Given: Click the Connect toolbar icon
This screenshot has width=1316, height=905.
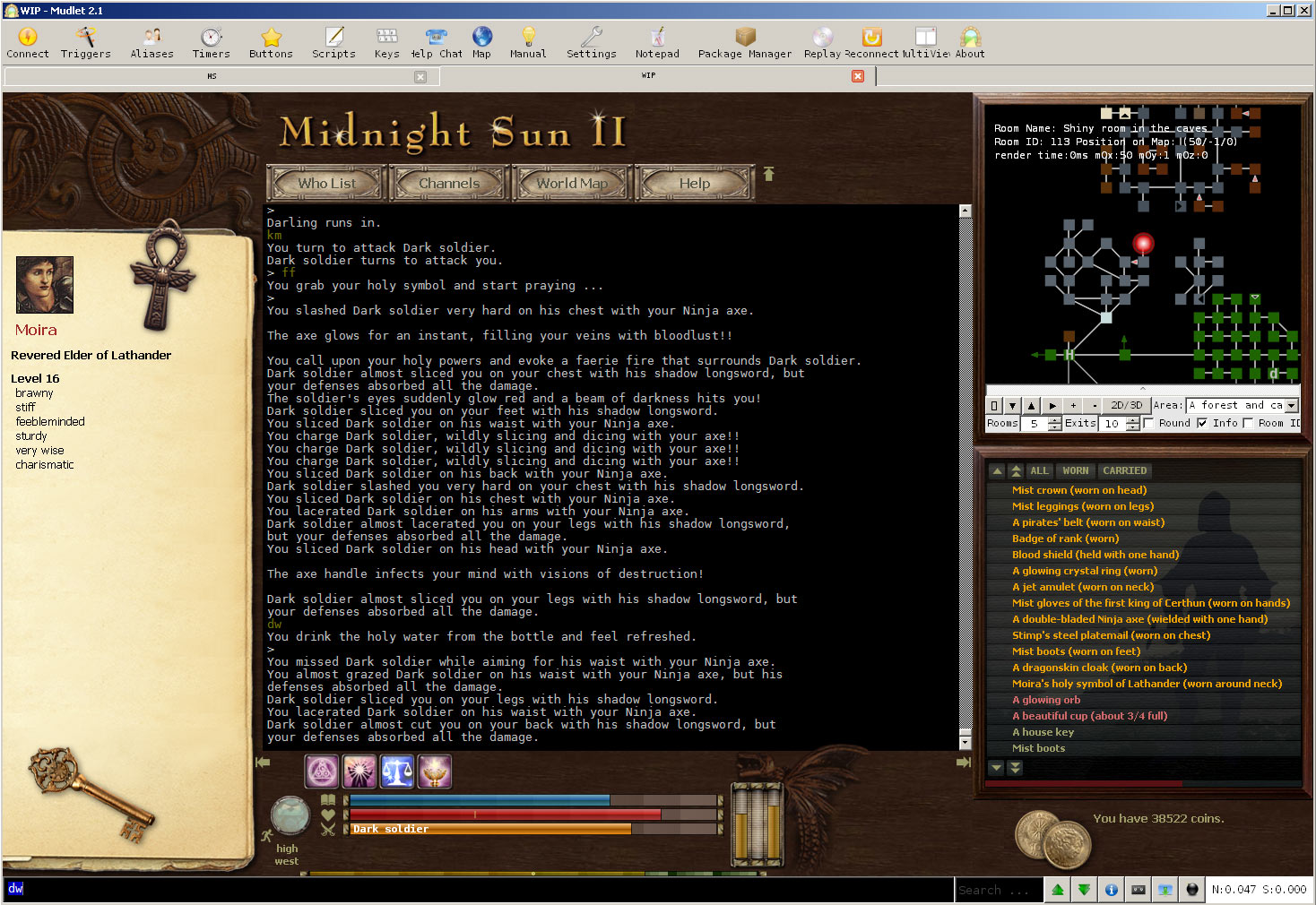Looking at the screenshot, I should pos(28,42).
